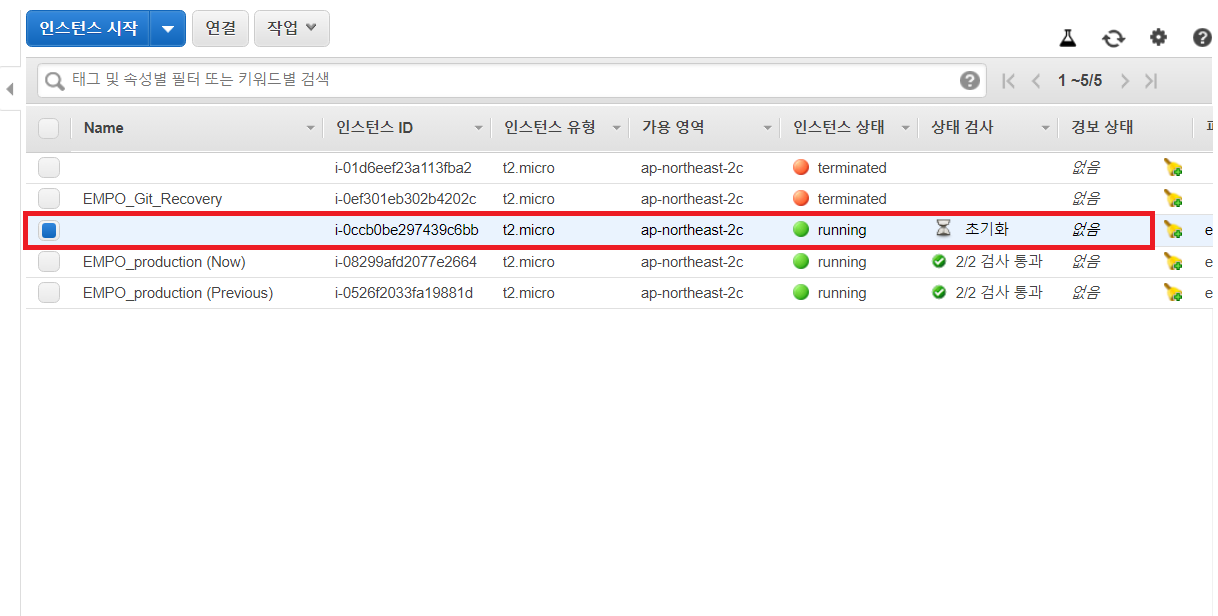Open the Name column sort arrow
Viewport: 1218px width, 616px height.
[x=309, y=128]
